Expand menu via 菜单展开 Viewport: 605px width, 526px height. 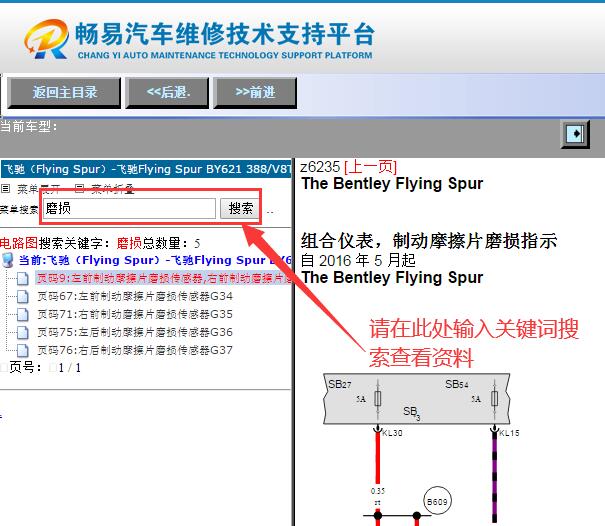tap(38, 189)
